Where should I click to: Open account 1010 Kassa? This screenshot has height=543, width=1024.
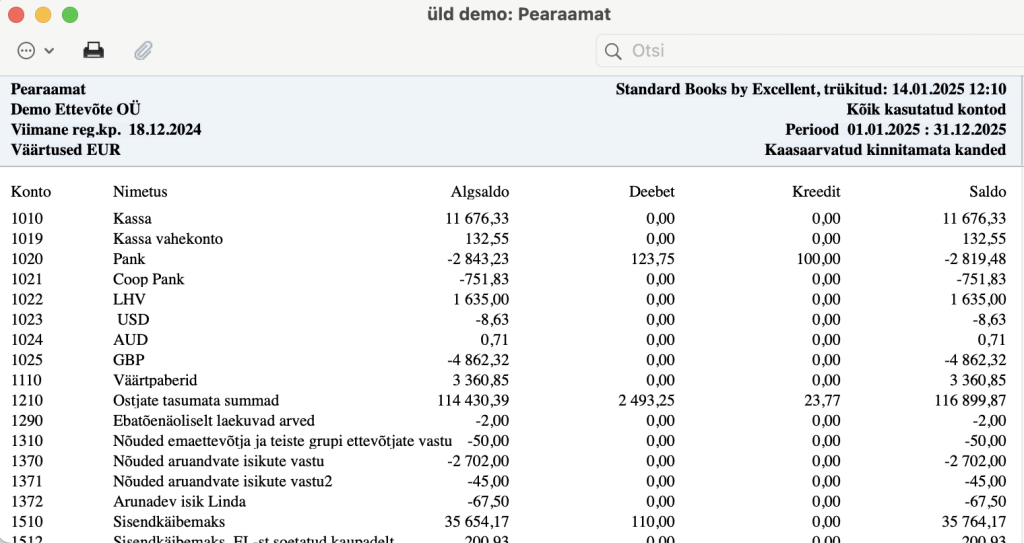tap(508, 218)
